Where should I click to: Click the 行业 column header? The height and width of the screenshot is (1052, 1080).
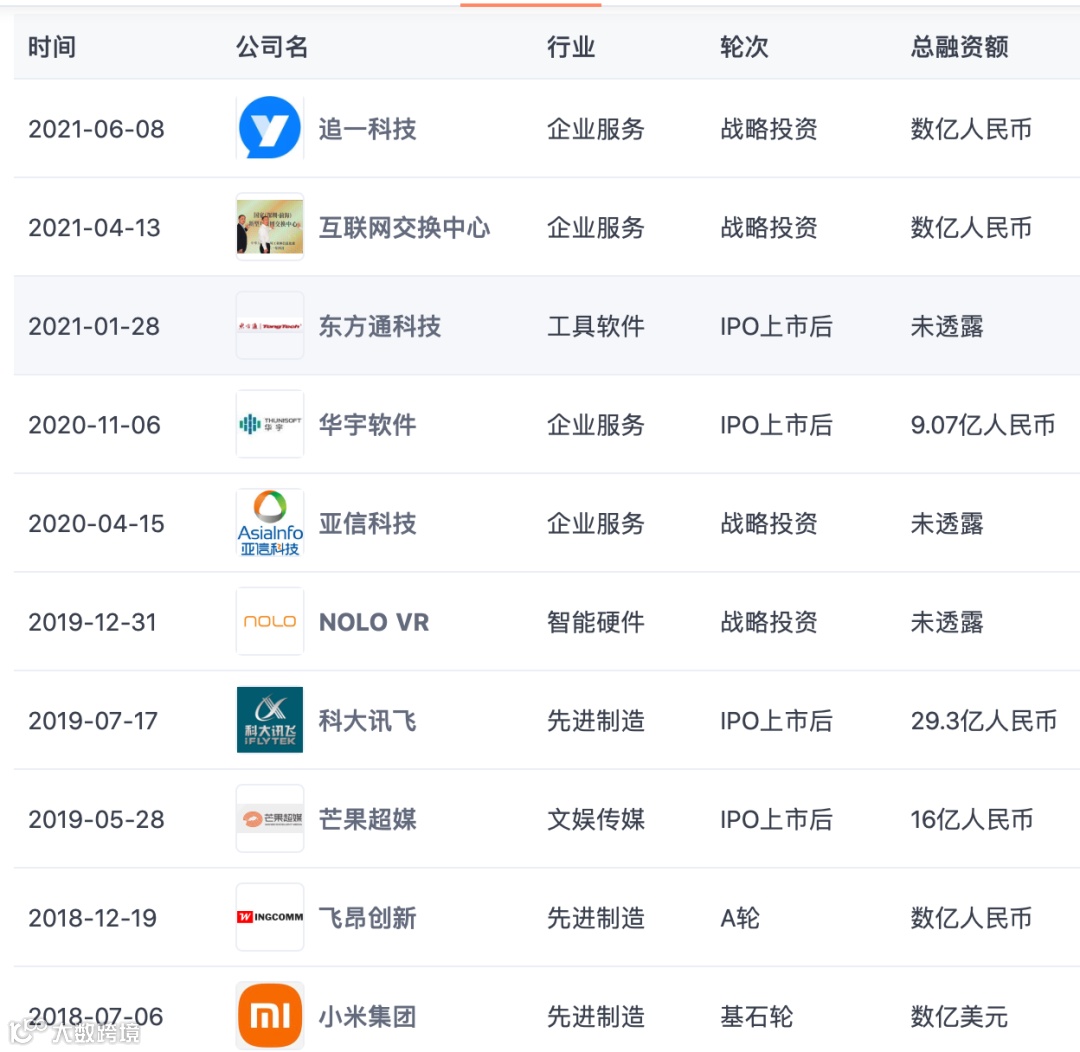(571, 47)
